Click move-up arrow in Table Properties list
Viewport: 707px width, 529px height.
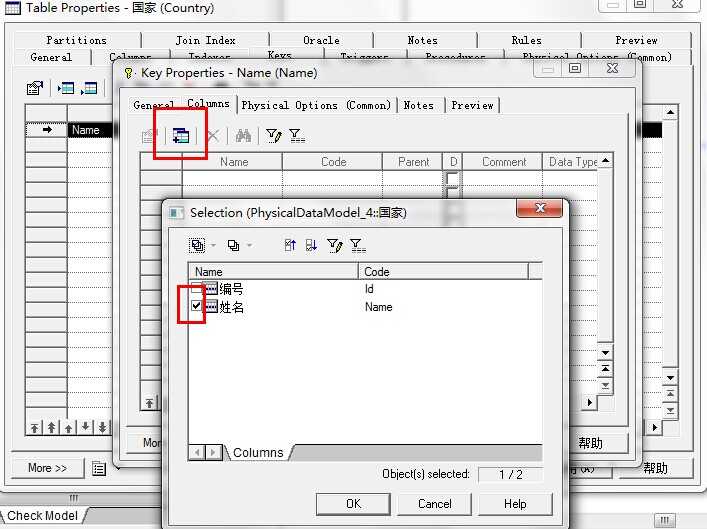tap(69, 427)
